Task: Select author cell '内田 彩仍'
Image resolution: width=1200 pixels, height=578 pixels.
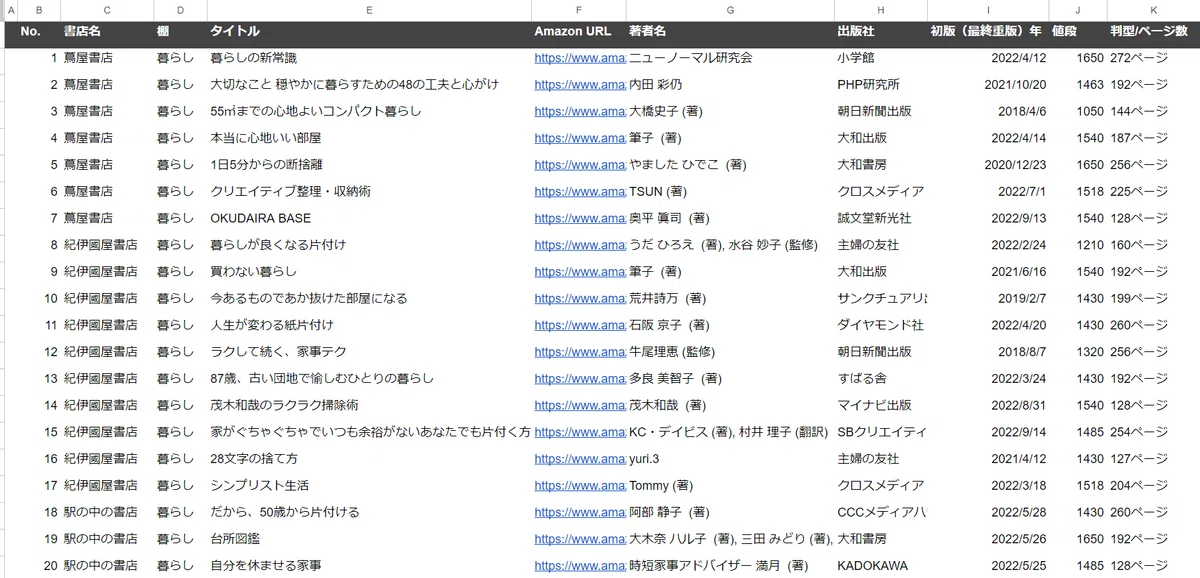Action: click(730, 85)
